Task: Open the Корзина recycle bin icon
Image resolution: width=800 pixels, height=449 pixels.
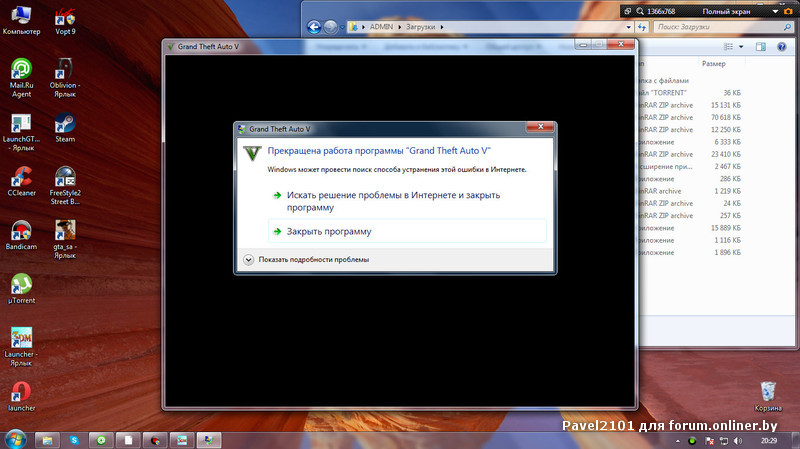Action: (768, 396)
